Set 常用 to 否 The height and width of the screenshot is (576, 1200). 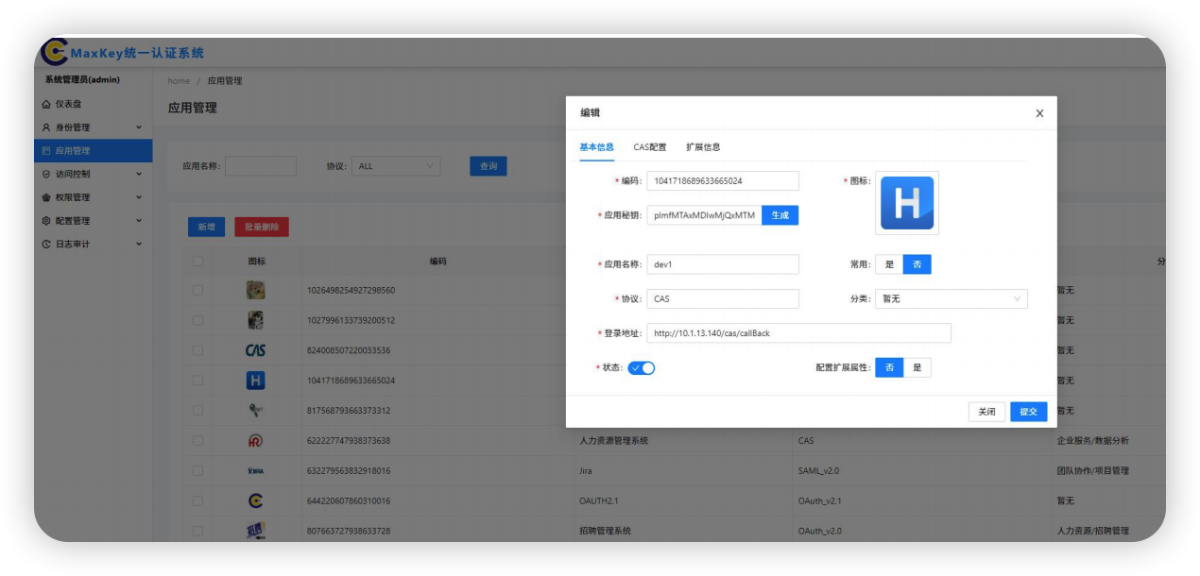pos(917,265)
